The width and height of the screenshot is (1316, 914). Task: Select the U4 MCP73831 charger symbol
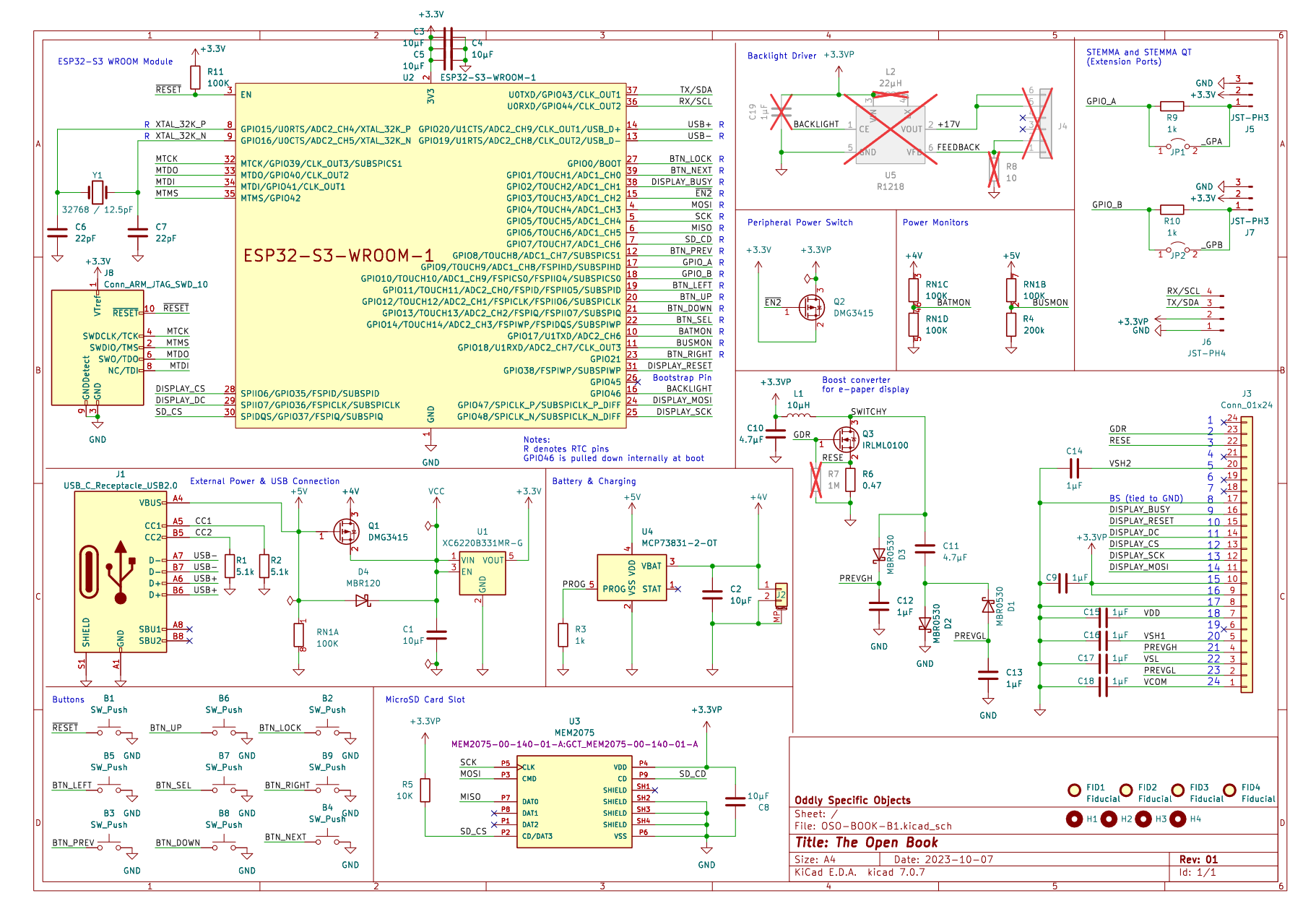(632, 578)
